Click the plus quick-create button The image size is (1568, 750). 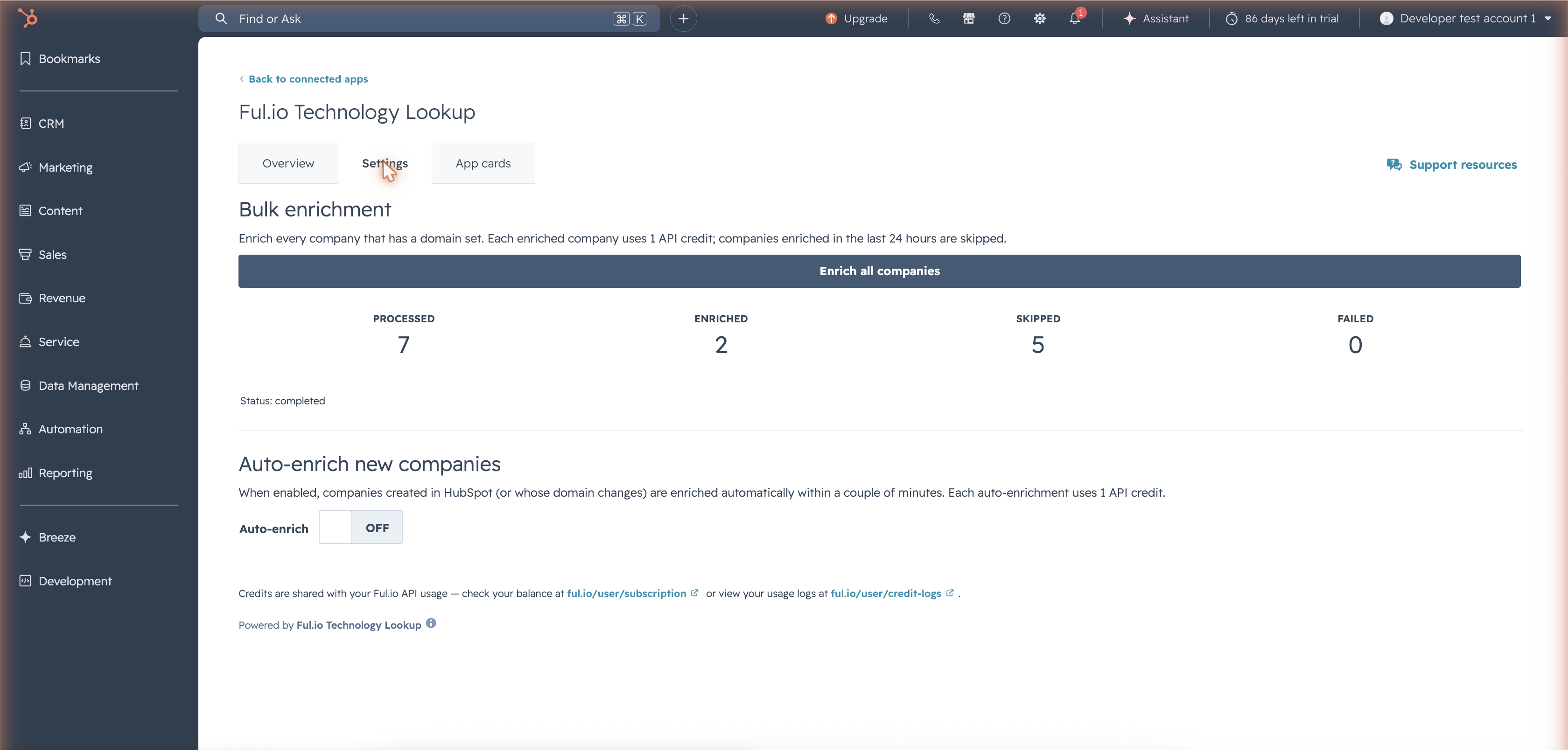coord(683,18)
